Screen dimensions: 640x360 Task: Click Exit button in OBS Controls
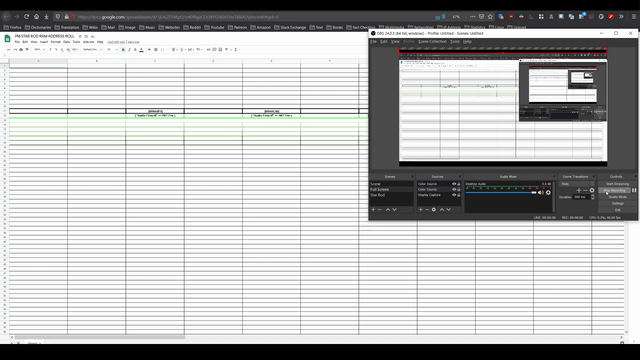(x=617, y=210)
